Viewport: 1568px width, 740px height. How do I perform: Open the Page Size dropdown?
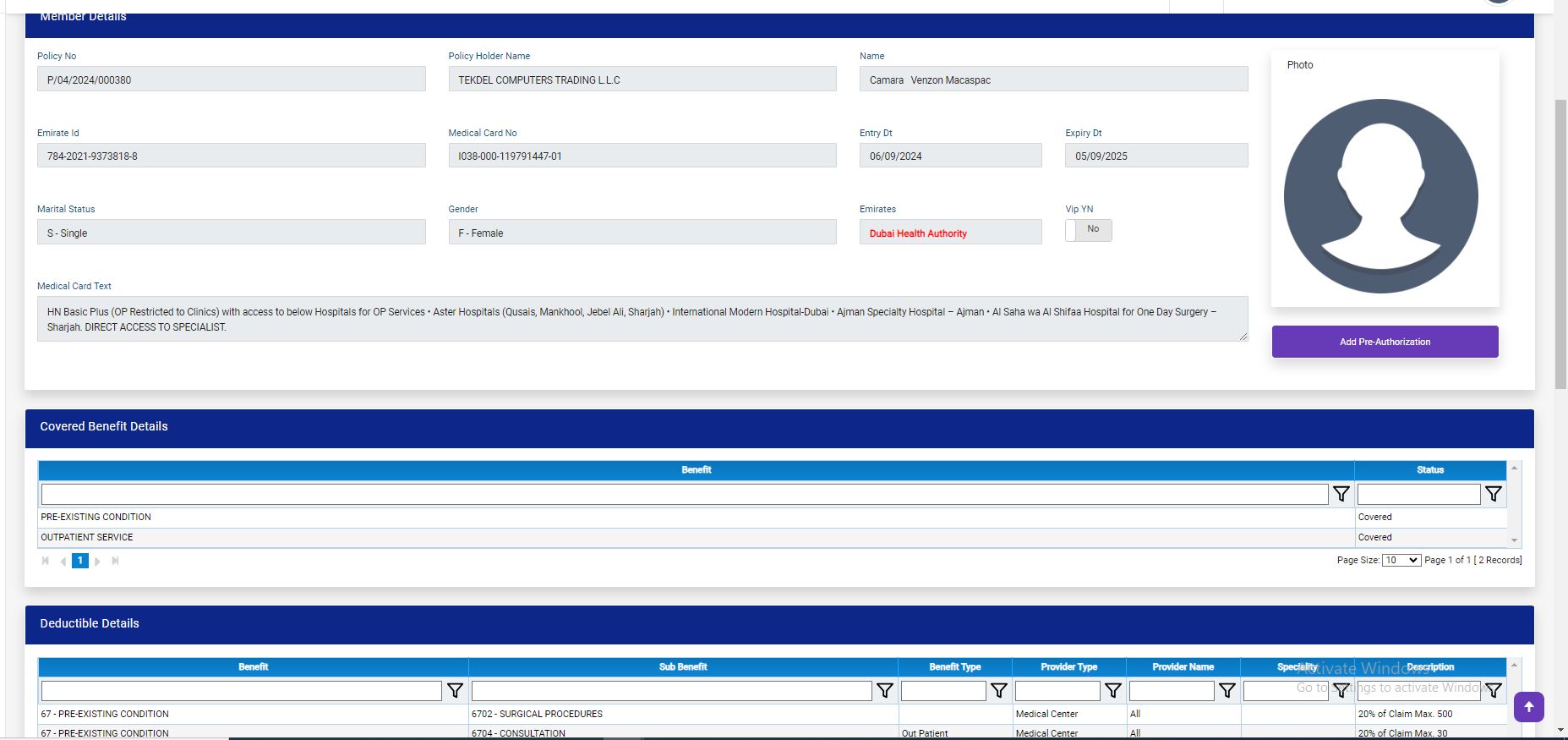click(1401, 560)
